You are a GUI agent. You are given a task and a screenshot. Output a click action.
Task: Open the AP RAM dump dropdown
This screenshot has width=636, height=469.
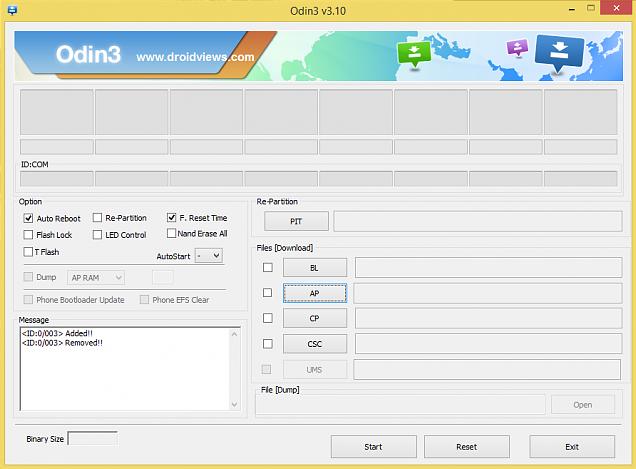tap(96, 278)
